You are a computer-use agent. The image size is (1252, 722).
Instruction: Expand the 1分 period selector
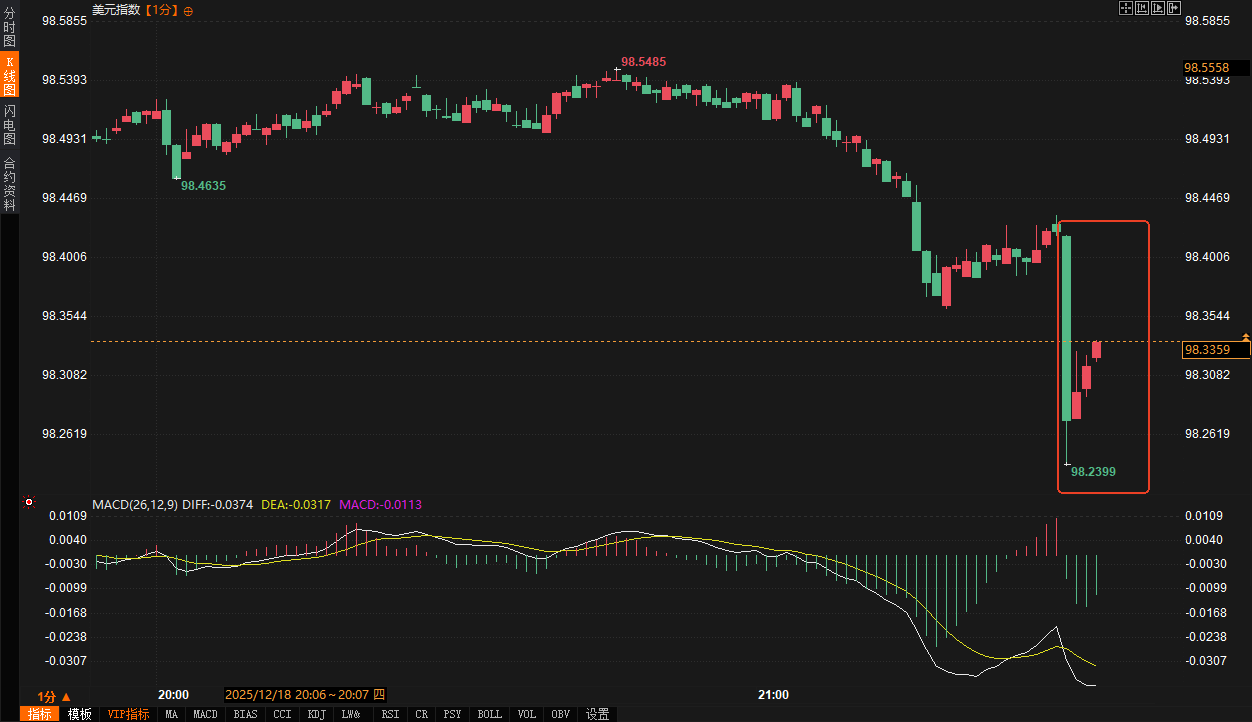(x=55, y=696)
